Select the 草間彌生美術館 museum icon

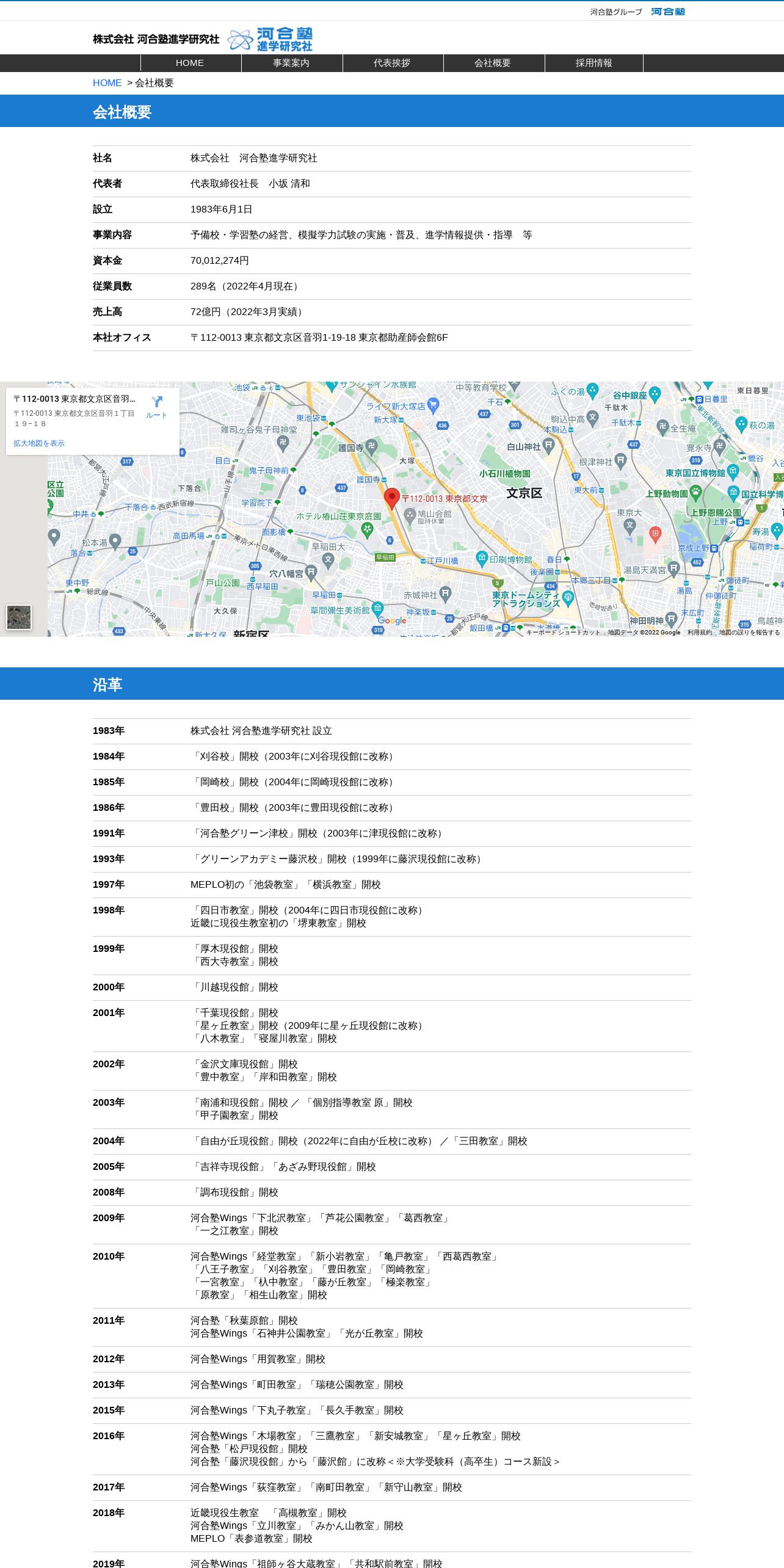[378, 609]
